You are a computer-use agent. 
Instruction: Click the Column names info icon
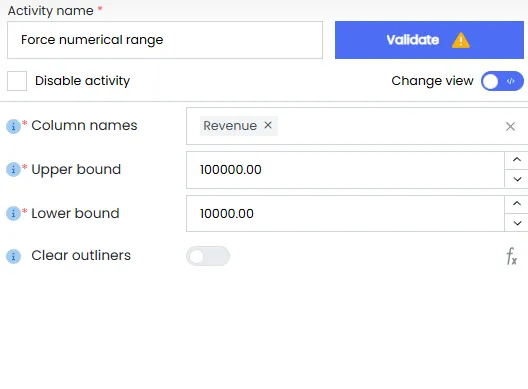(13, 127)
